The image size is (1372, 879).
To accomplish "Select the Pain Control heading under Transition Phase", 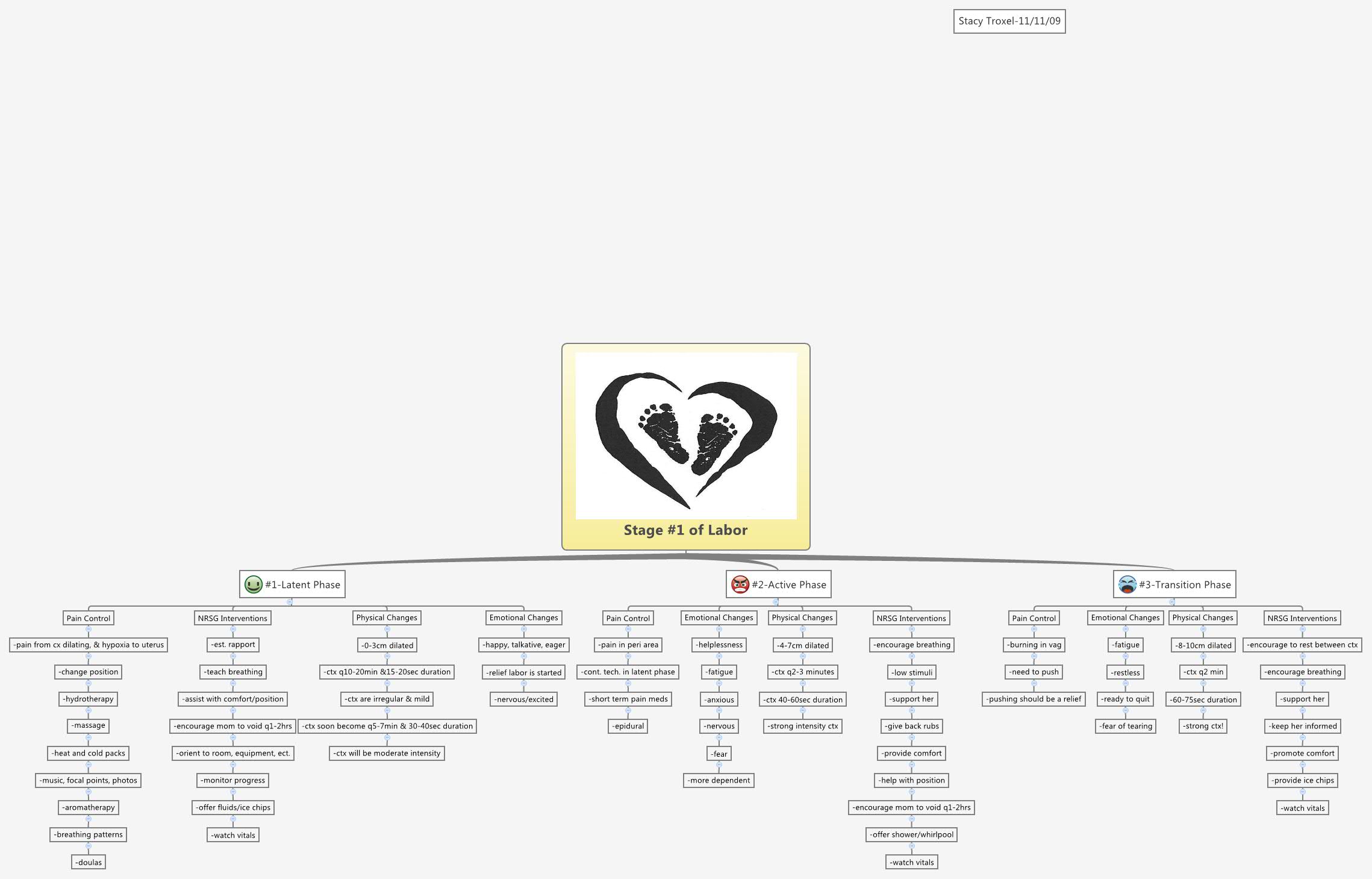I will [1033, 618].
